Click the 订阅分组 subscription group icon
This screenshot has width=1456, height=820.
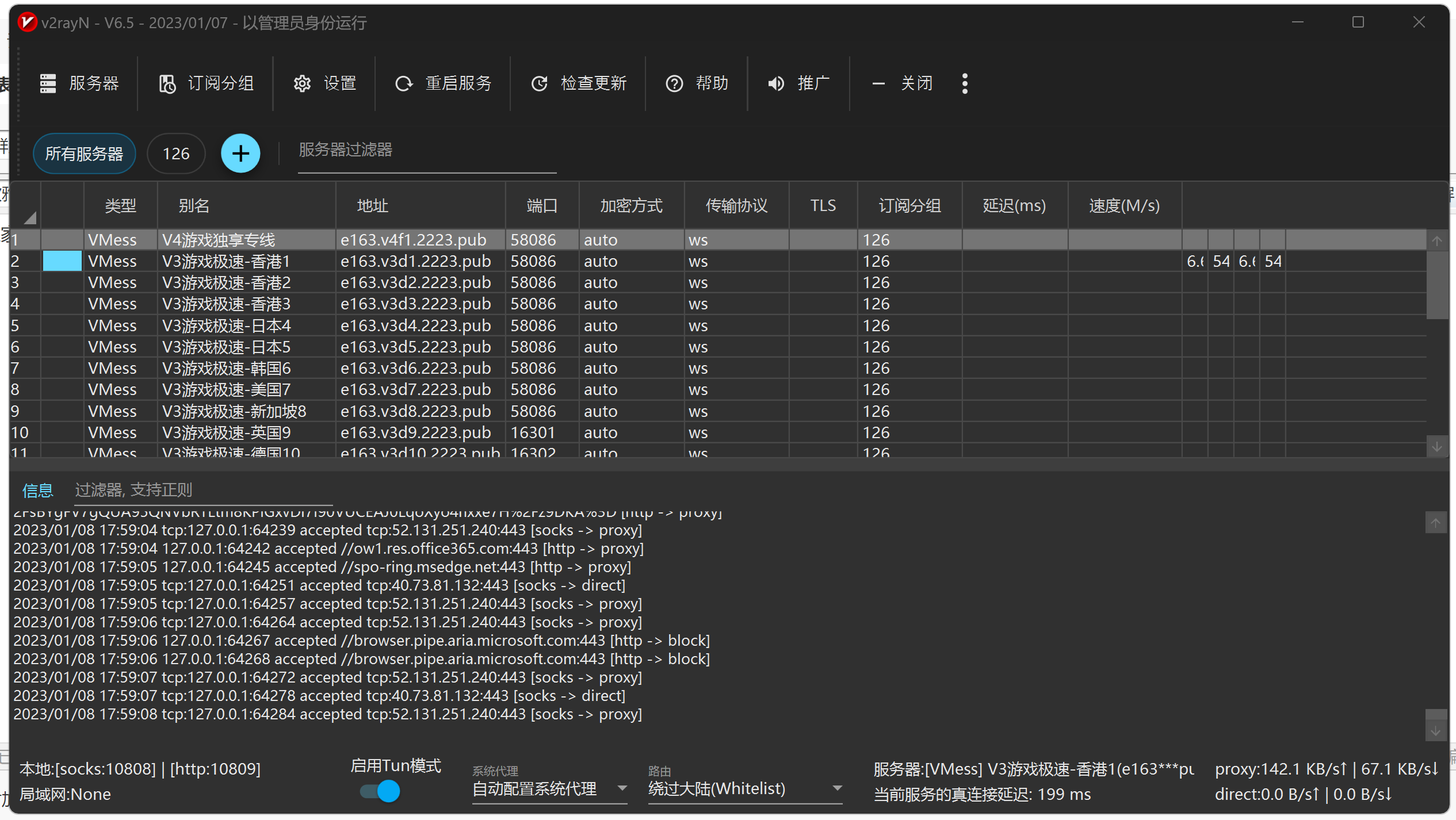coord(167,83)
